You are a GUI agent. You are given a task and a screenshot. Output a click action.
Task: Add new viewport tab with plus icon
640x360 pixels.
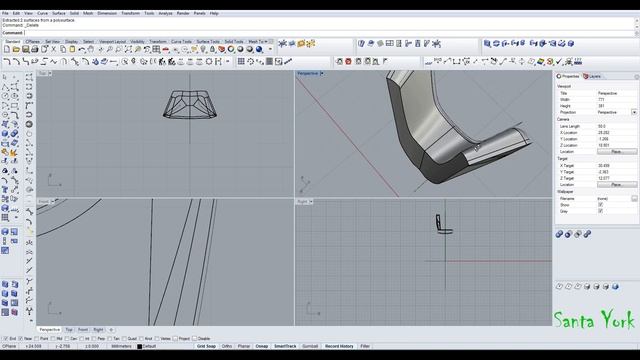point(111,329)
